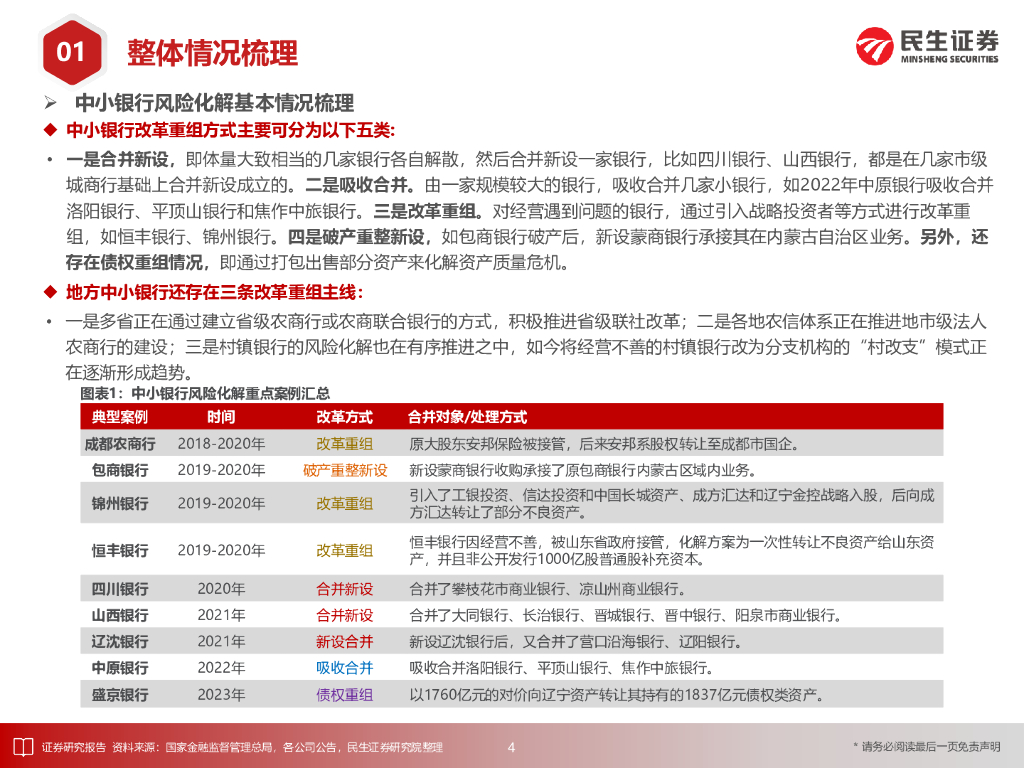Select the subheading 中小银行风险化解基本情况梳理
This screenshot has width=1024, height=768.
click(x=214, y=103)
